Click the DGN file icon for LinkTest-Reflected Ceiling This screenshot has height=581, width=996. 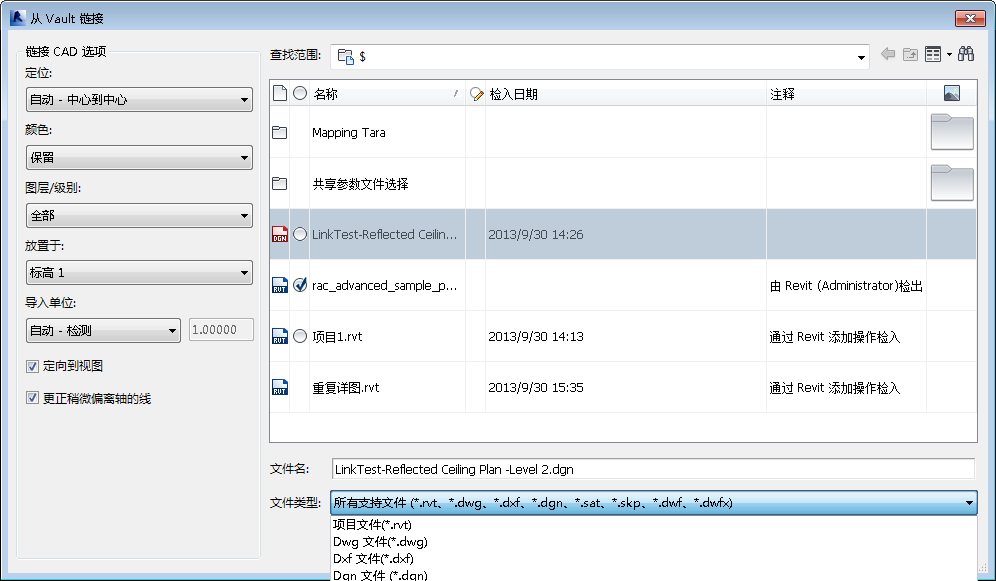(279, 234)
